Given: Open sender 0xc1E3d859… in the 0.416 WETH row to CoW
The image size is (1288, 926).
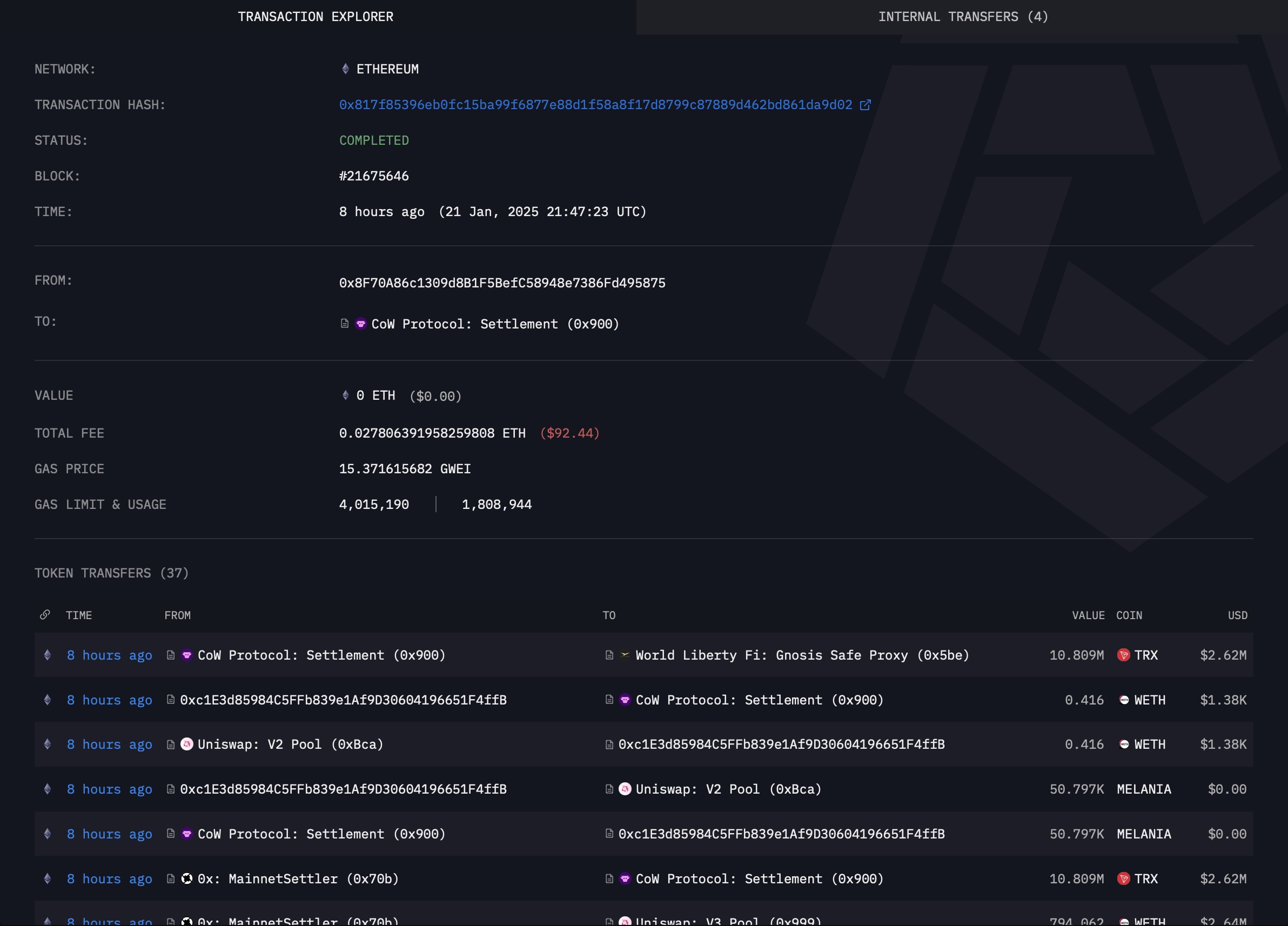Looking at the screenshot, I should [x=343, y=700].
